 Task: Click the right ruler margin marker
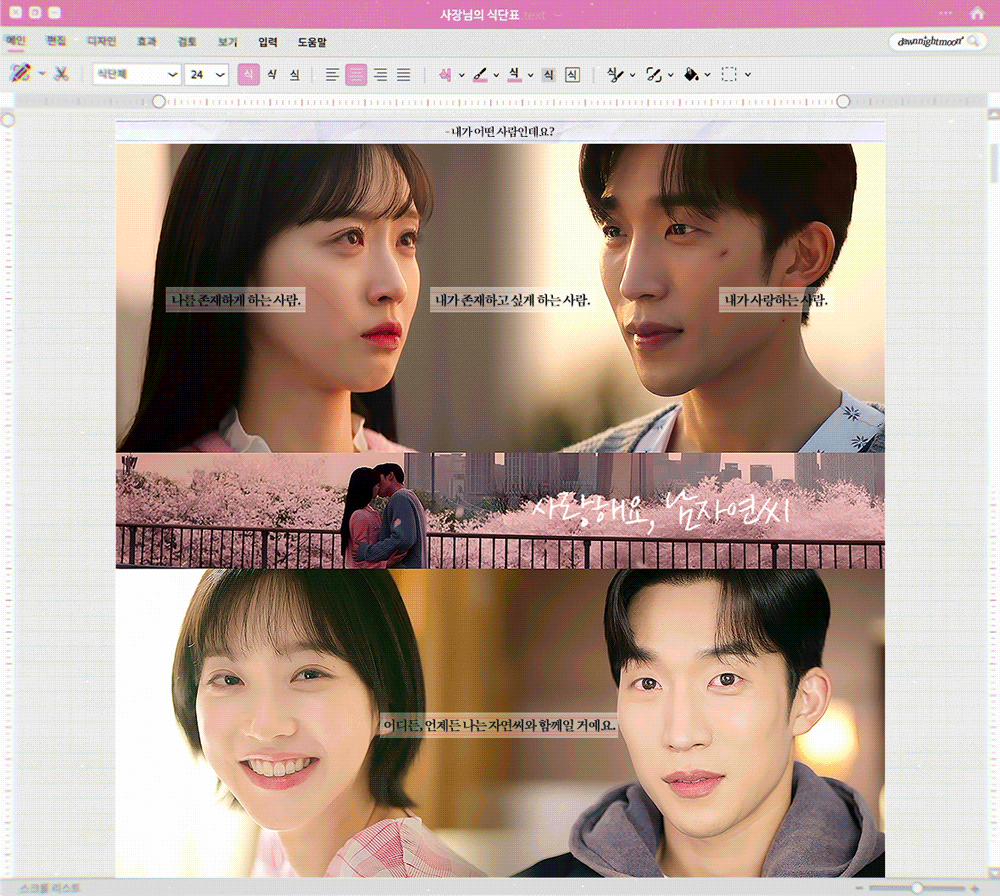point(843,101)
